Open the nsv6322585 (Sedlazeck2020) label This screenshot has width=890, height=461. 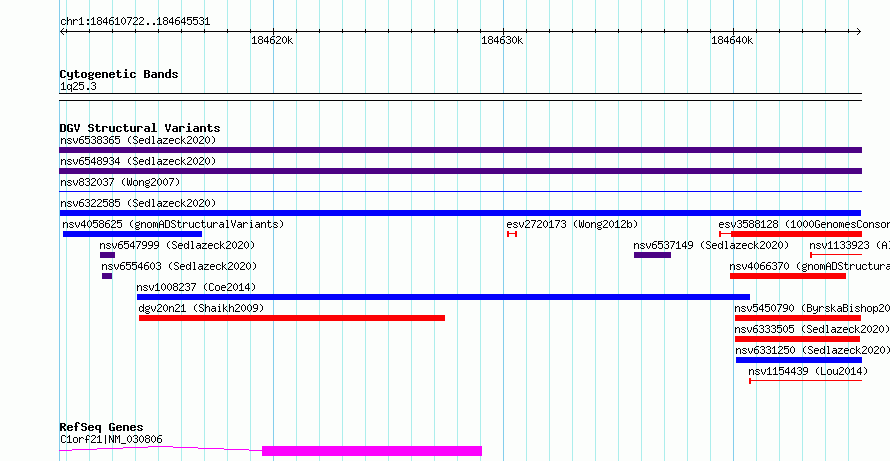click(x=138, y=203)
